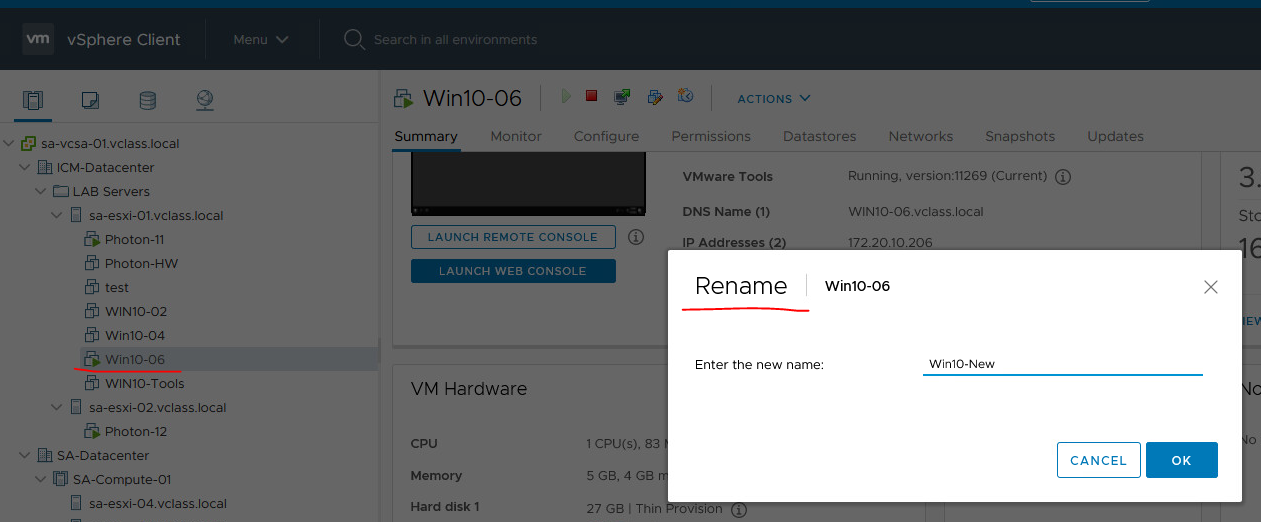The image size is (1261, 522).
Task: Collapse the sa-esxi-02.vclass.local host node
Action: point(57,407)
